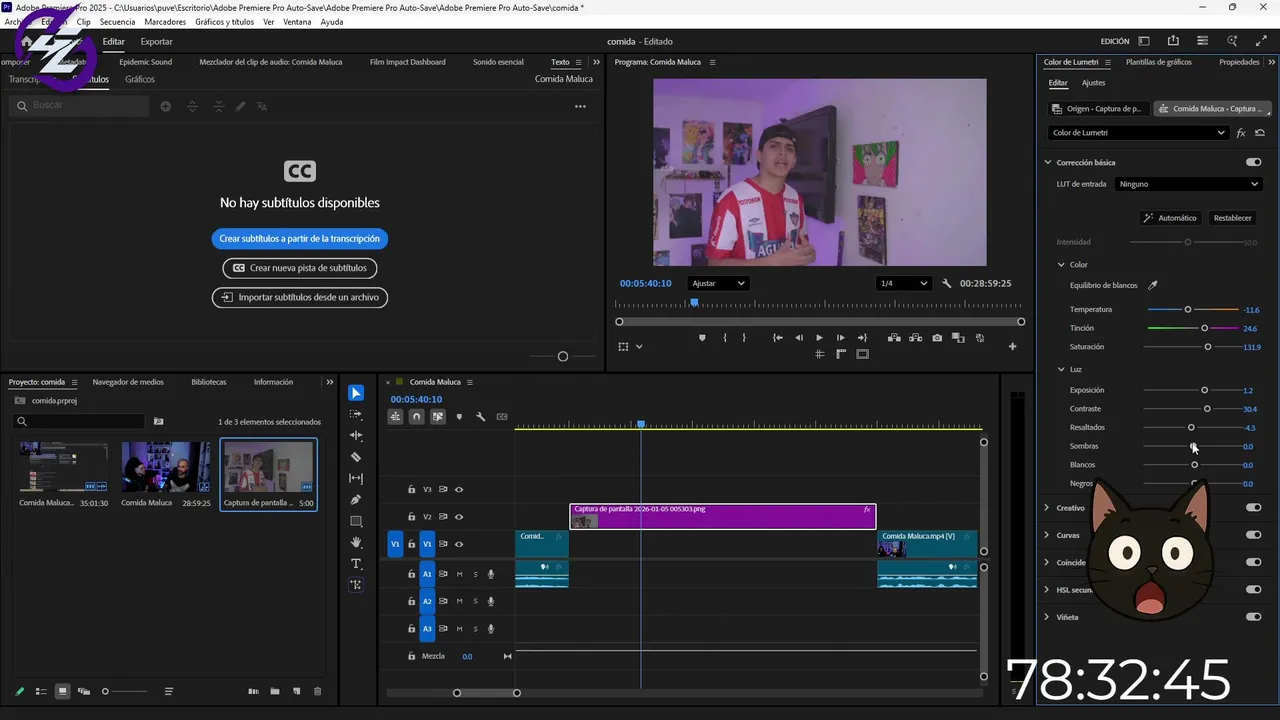This screenshot has width=1280, height=720.
Task: Collapse the Color subsection
Action: [x=1061, y=265]
